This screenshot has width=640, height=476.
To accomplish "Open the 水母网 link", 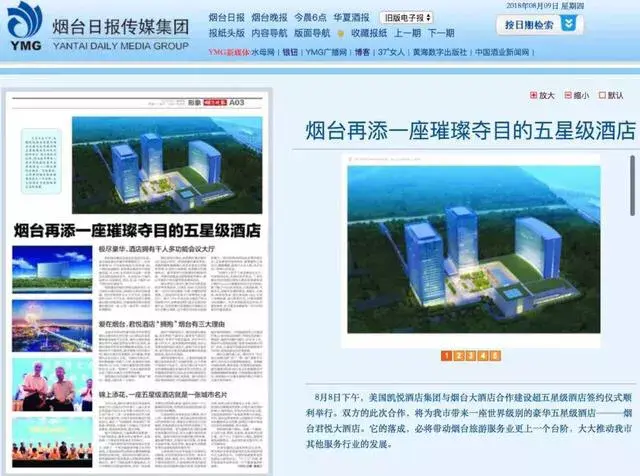I will tap(262, 52).
